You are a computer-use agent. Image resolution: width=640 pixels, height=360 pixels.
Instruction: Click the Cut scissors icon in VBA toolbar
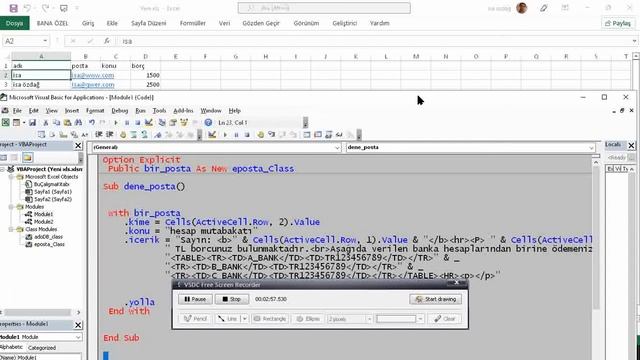click(46, 122)
